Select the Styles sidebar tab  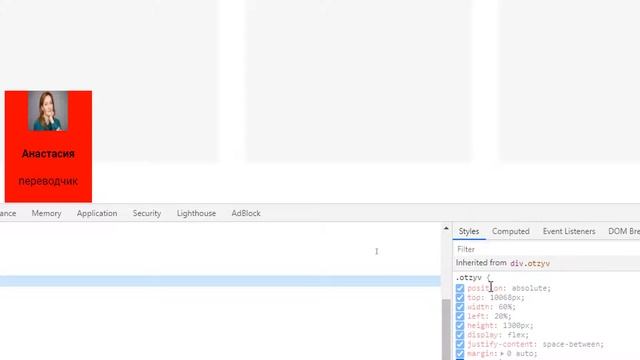point(469,231)
